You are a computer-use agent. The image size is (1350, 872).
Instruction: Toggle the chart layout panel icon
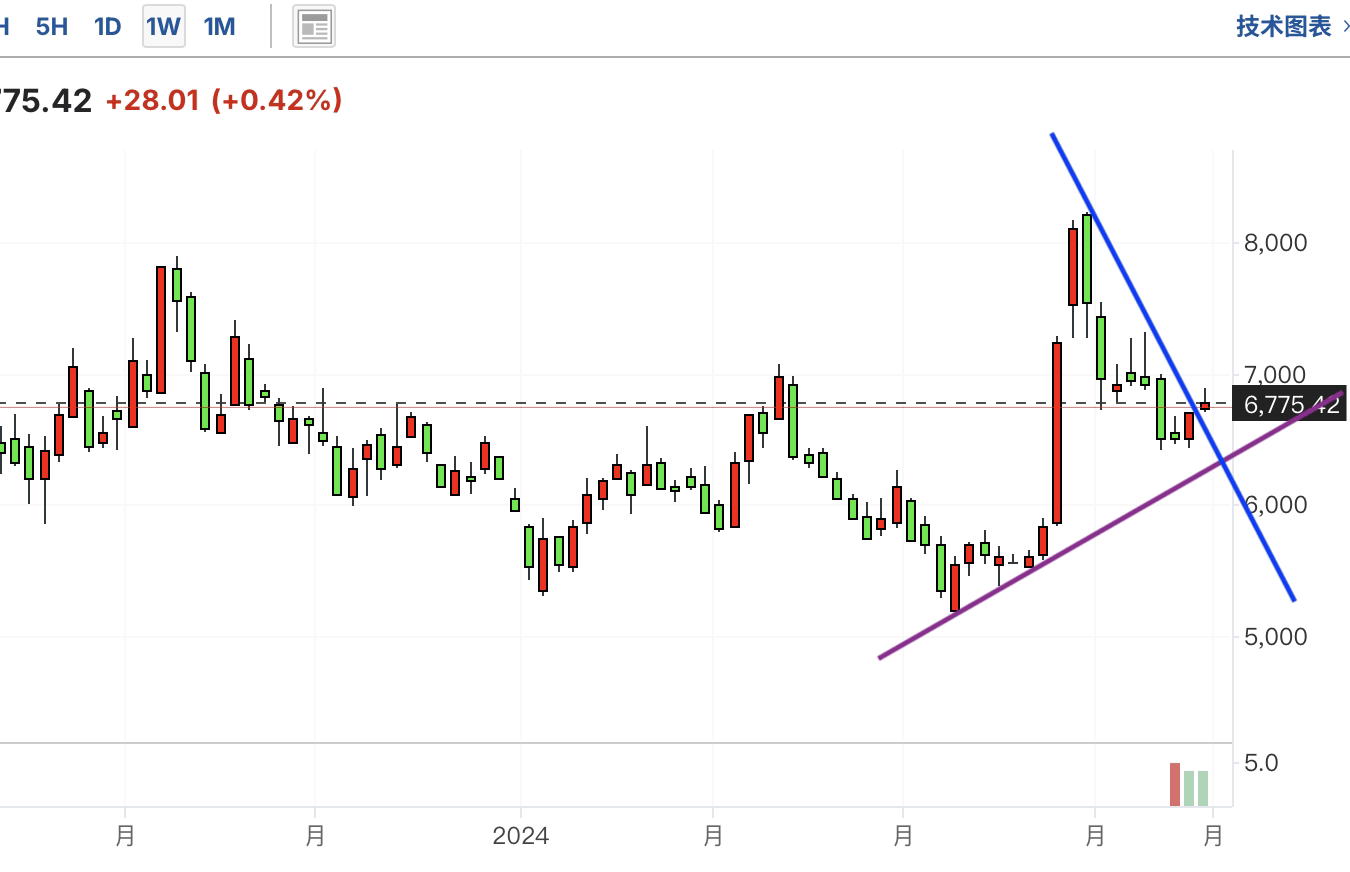[314, 27]
